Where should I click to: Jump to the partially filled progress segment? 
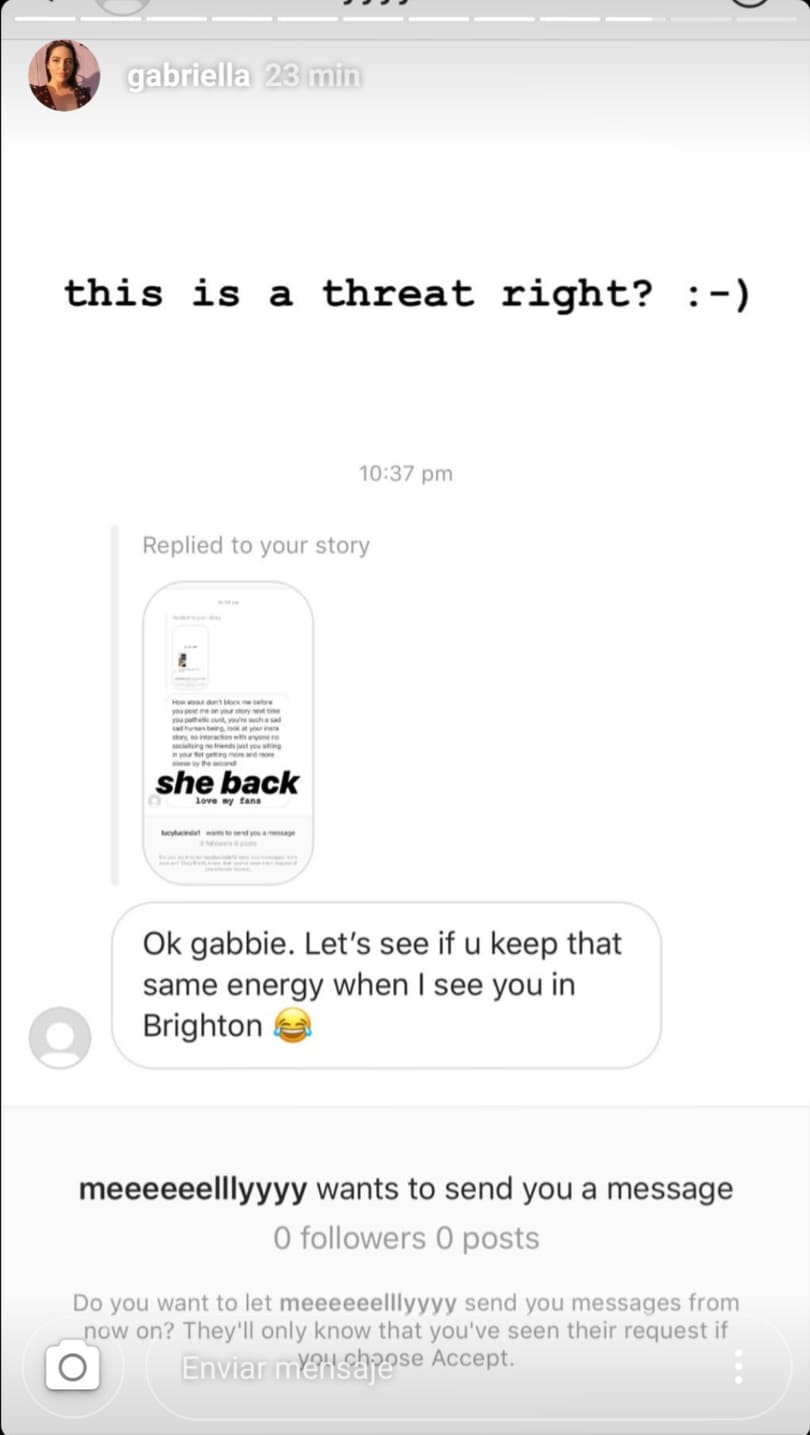tap(636, 17)
